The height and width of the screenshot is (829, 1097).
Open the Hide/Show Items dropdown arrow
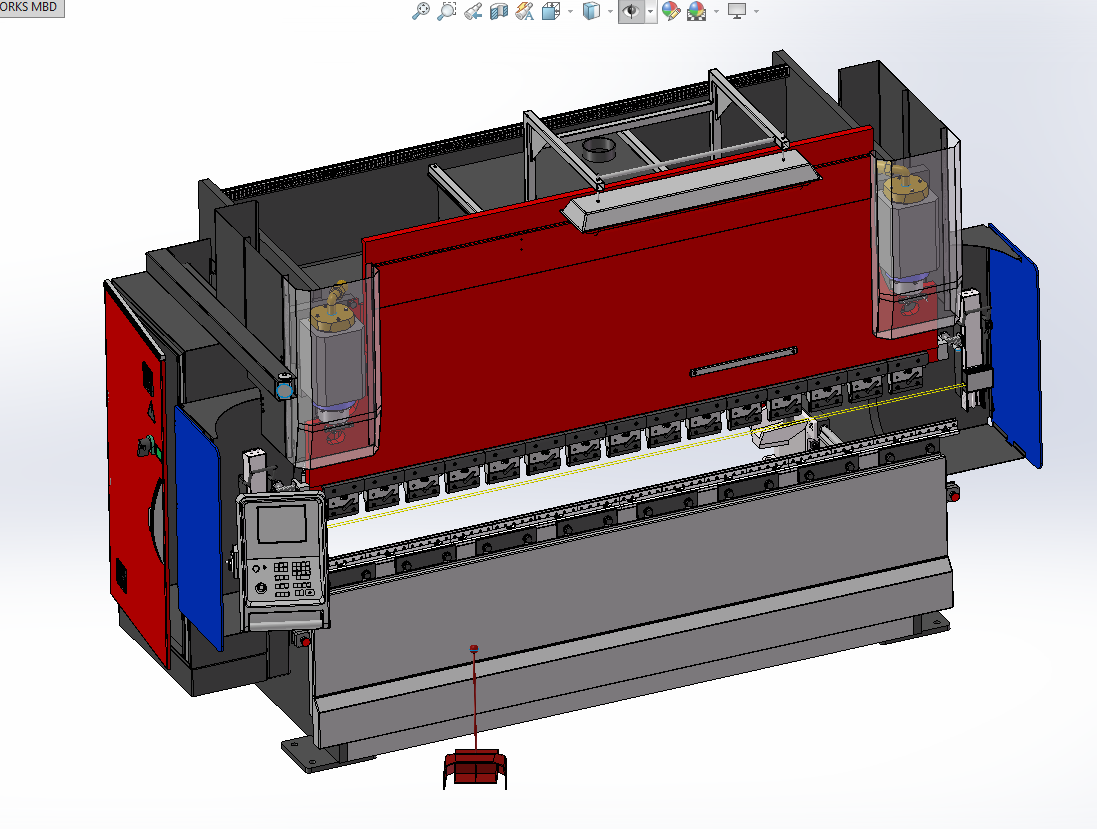pos(651,11)
